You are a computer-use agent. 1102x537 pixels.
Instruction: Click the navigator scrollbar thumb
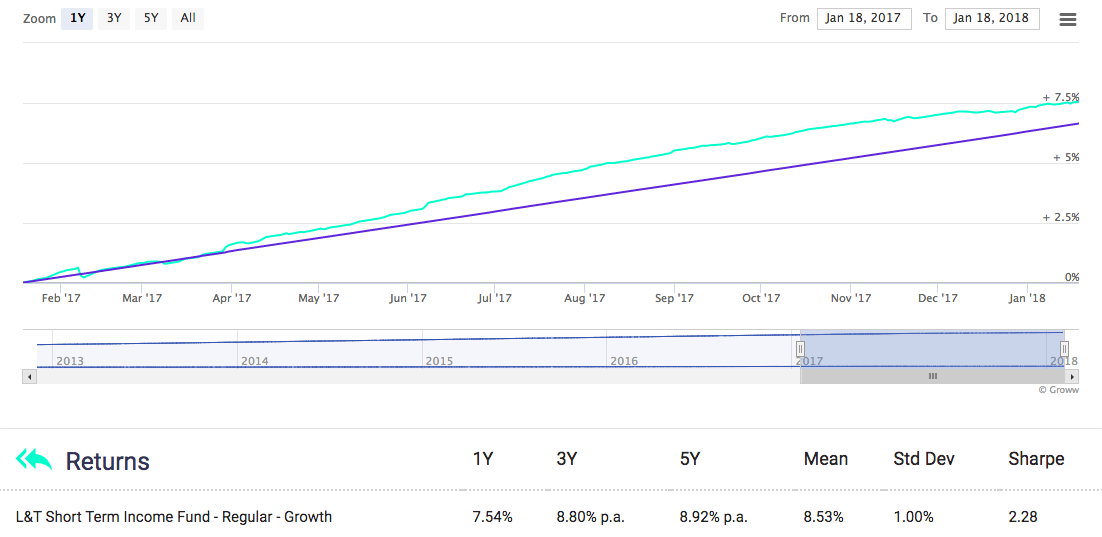932,377
